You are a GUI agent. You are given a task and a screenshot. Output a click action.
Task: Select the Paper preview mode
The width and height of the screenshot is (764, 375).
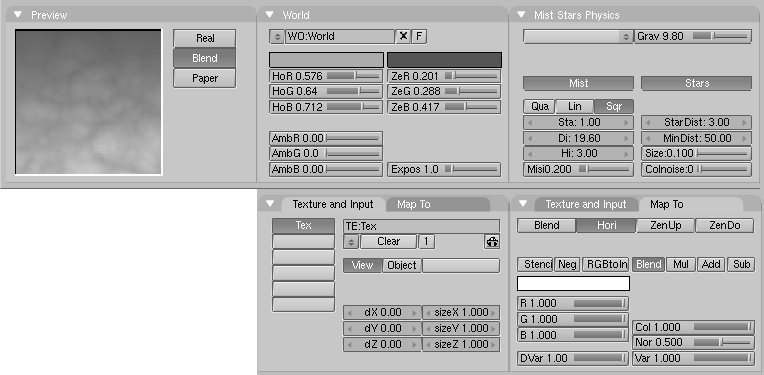click(x=205, y=78)
